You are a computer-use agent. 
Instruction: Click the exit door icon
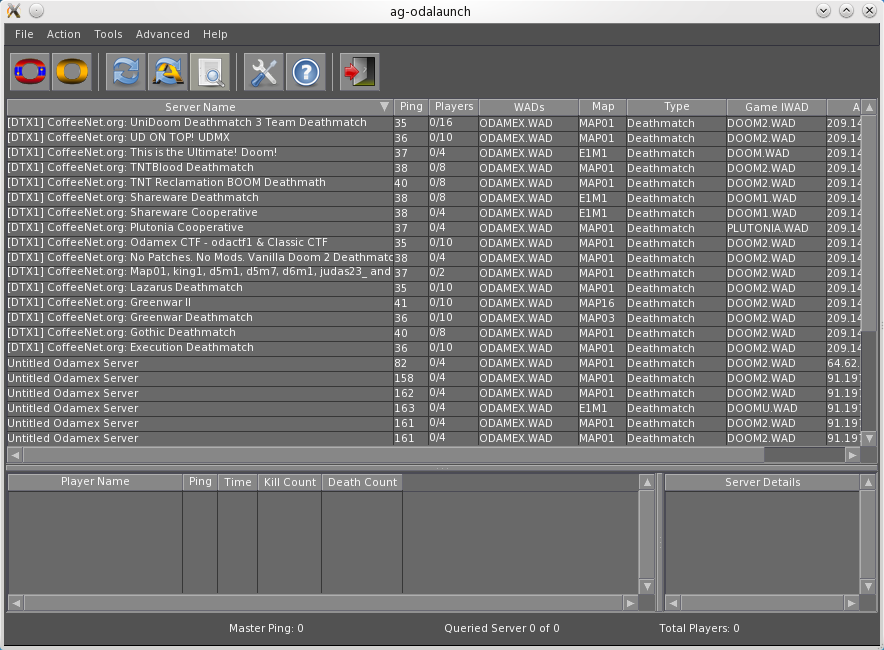(x=358, y=72)
